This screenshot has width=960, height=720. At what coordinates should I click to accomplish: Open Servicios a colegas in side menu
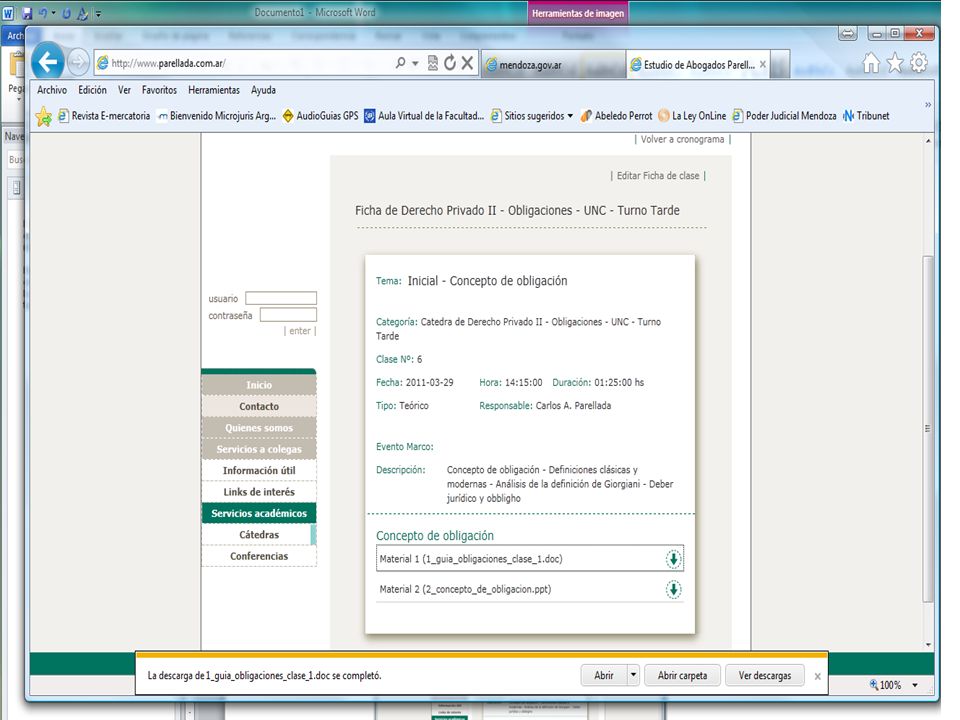point(259,449)
